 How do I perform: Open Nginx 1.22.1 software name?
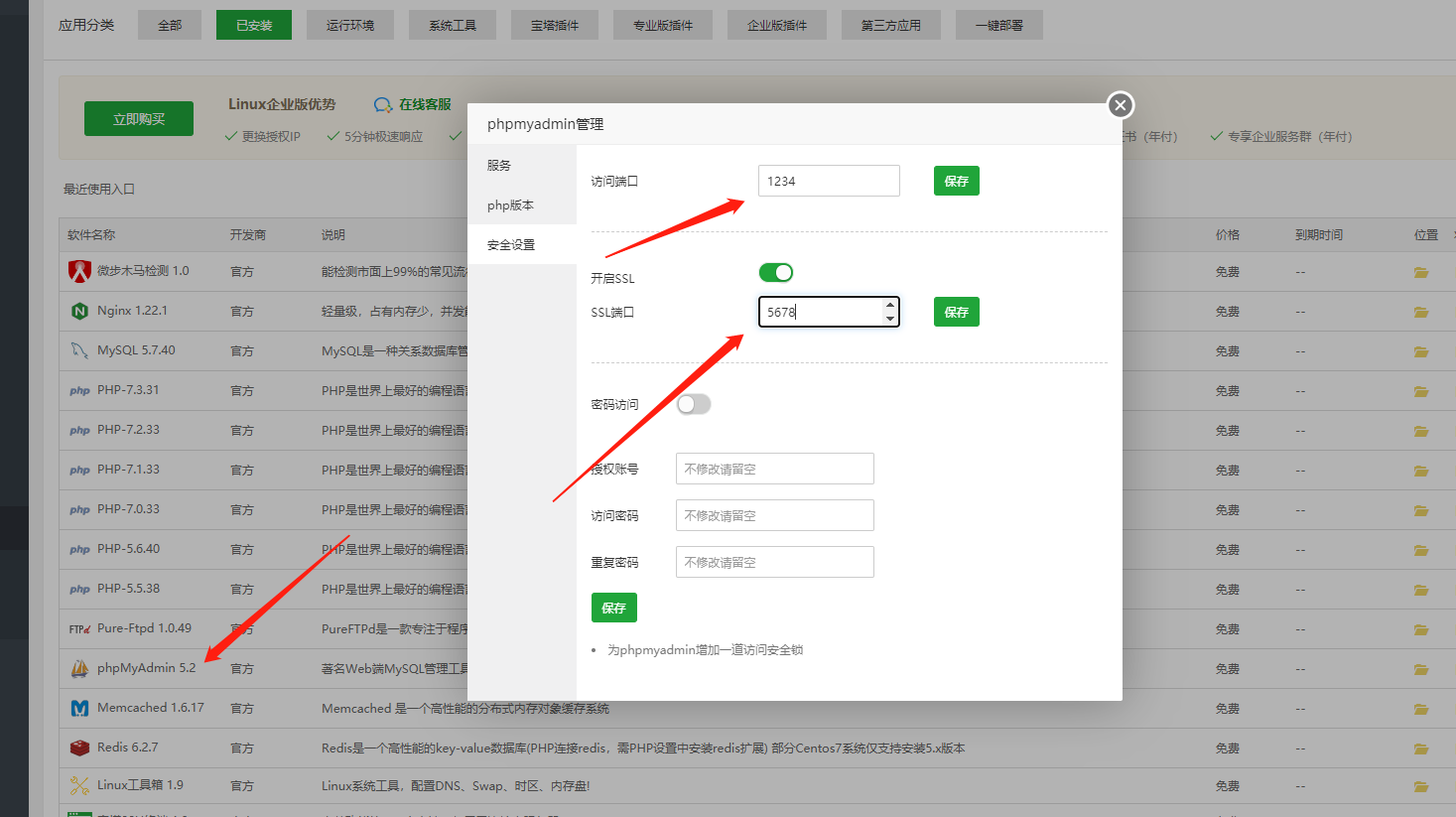[x=132, y=311]
